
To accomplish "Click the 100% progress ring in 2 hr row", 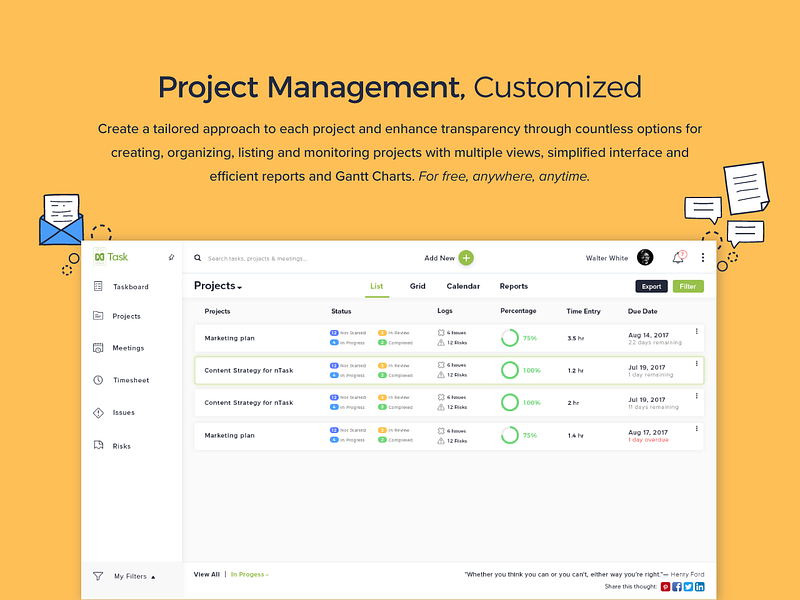I will [x=509, y=403].
